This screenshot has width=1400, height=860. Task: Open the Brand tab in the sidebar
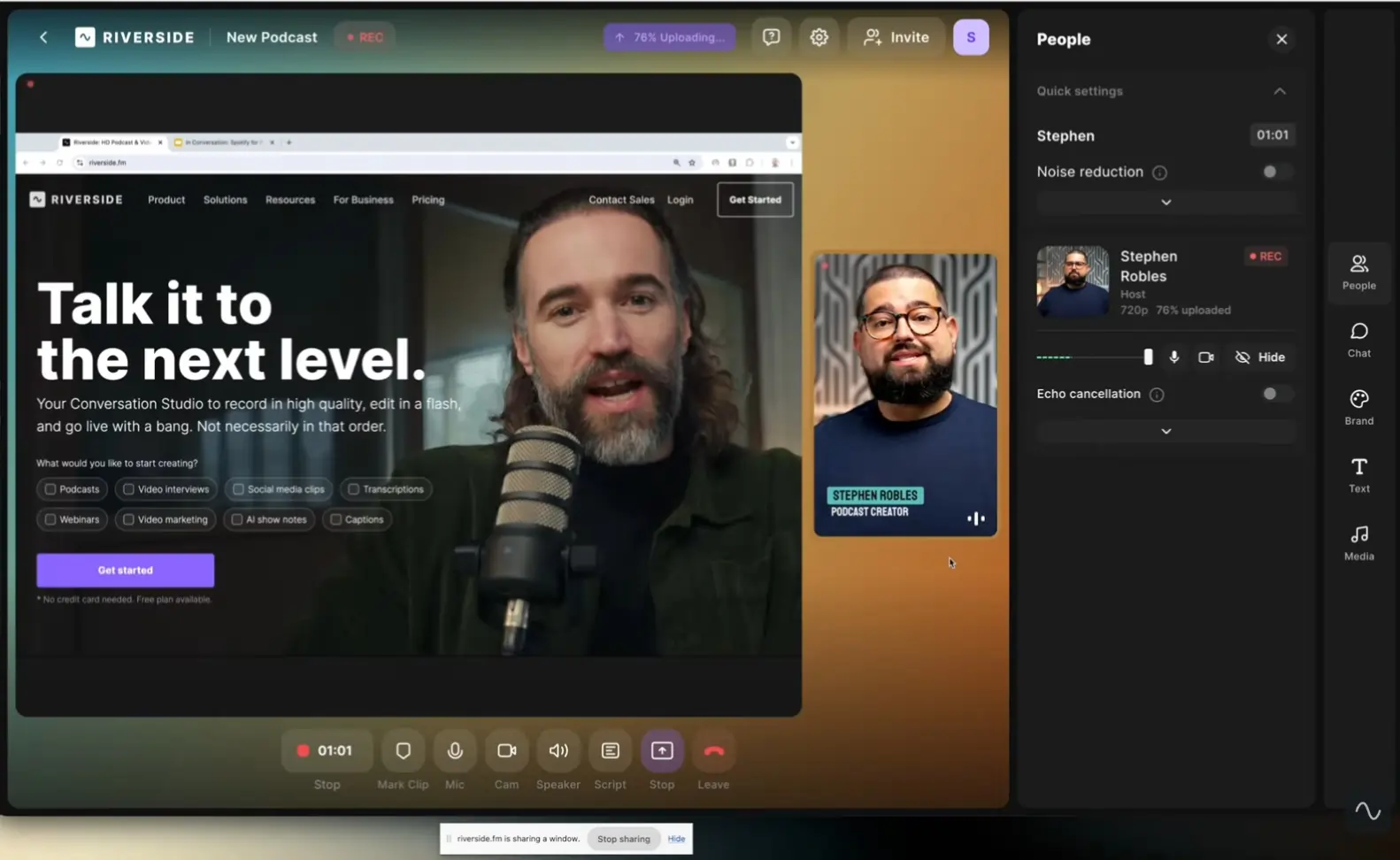click(x=1358, y=407)
